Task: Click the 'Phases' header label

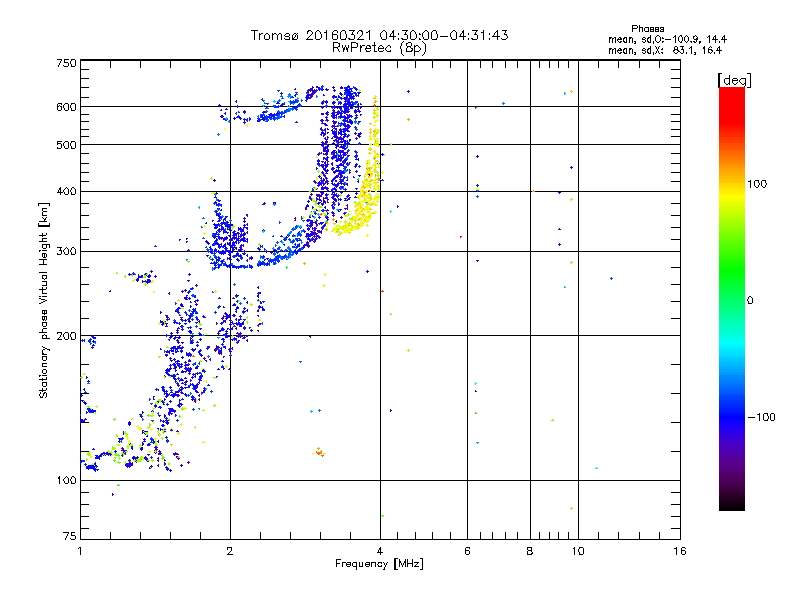Action: (x=647, y=29)
